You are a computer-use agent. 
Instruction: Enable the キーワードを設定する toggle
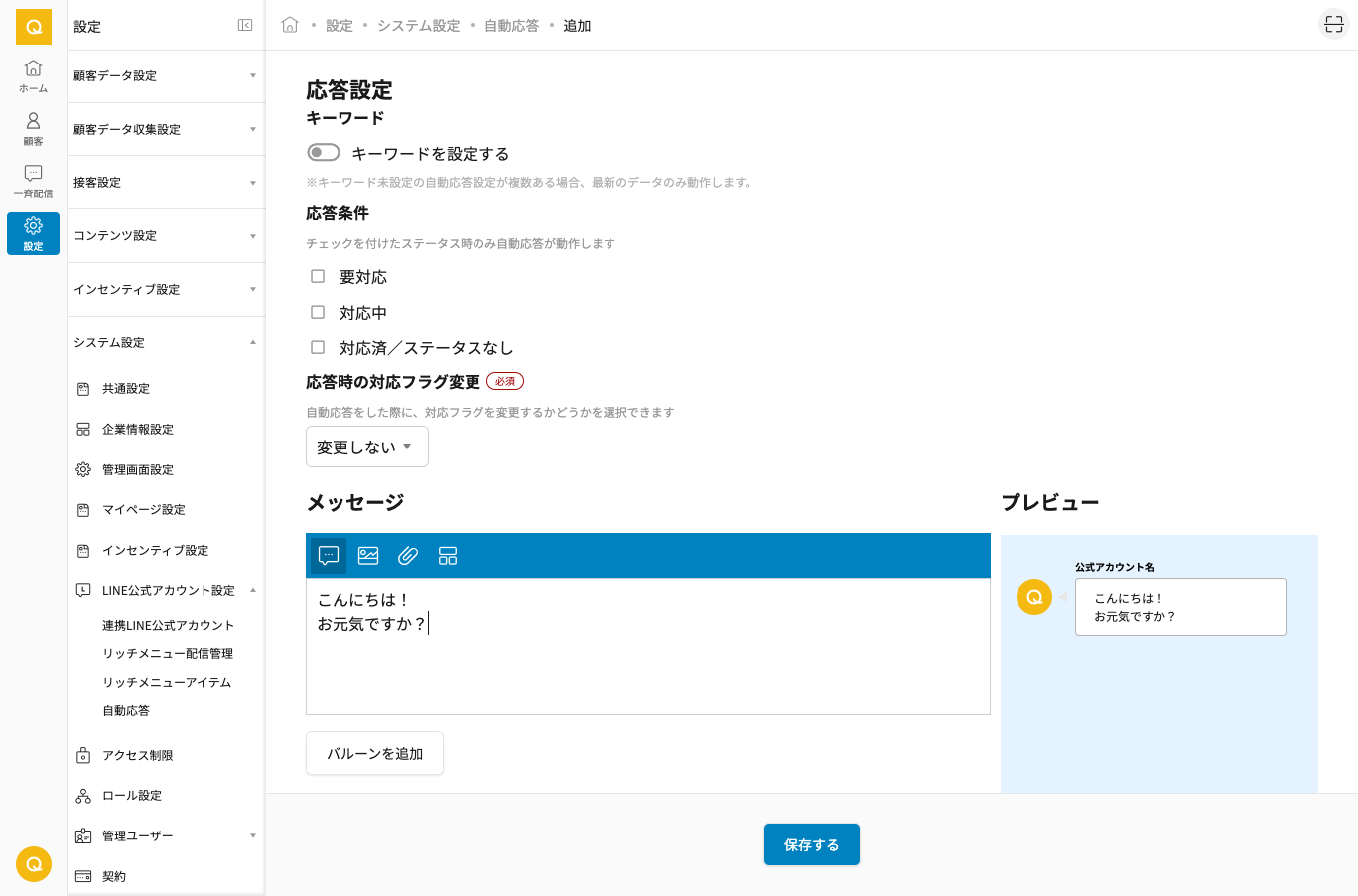click(x=324, y=153)
